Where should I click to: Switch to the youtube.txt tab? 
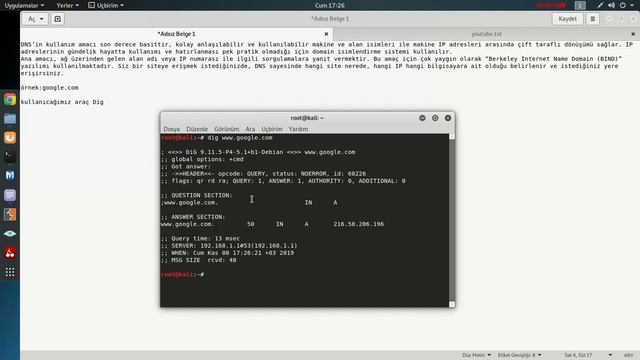point(486,34)
